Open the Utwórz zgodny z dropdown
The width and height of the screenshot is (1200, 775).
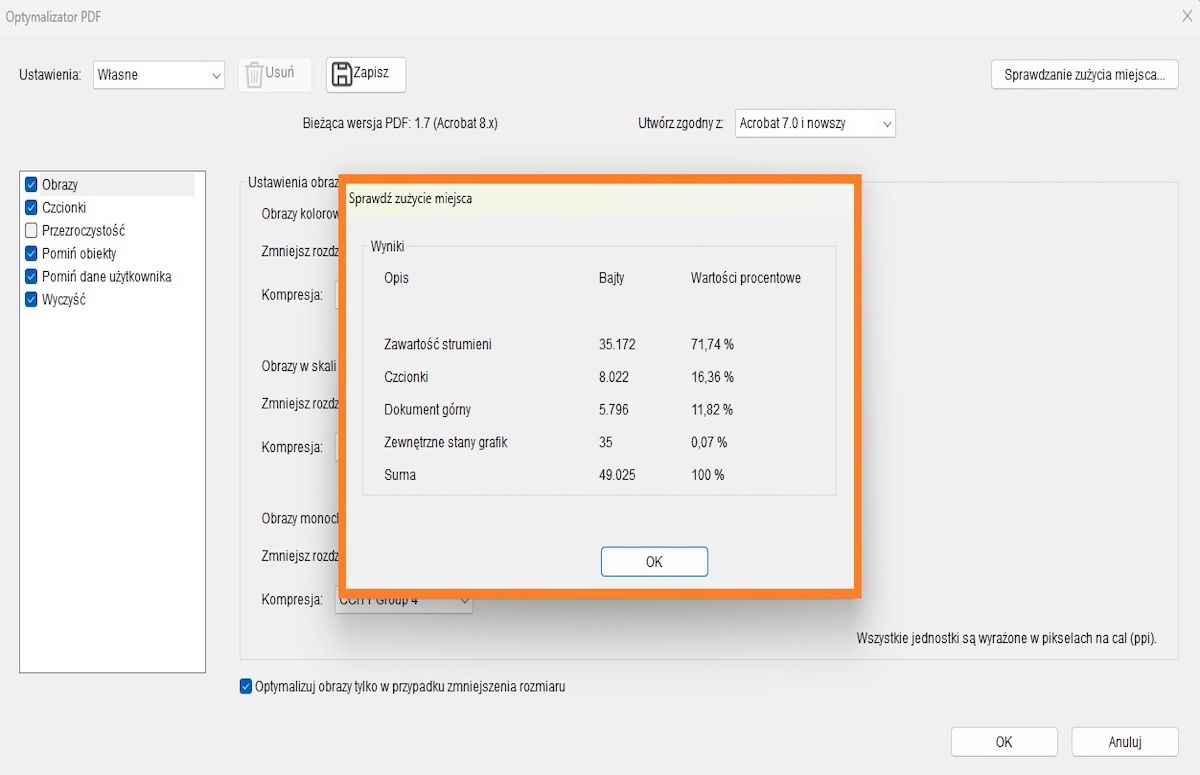[815, 123]
